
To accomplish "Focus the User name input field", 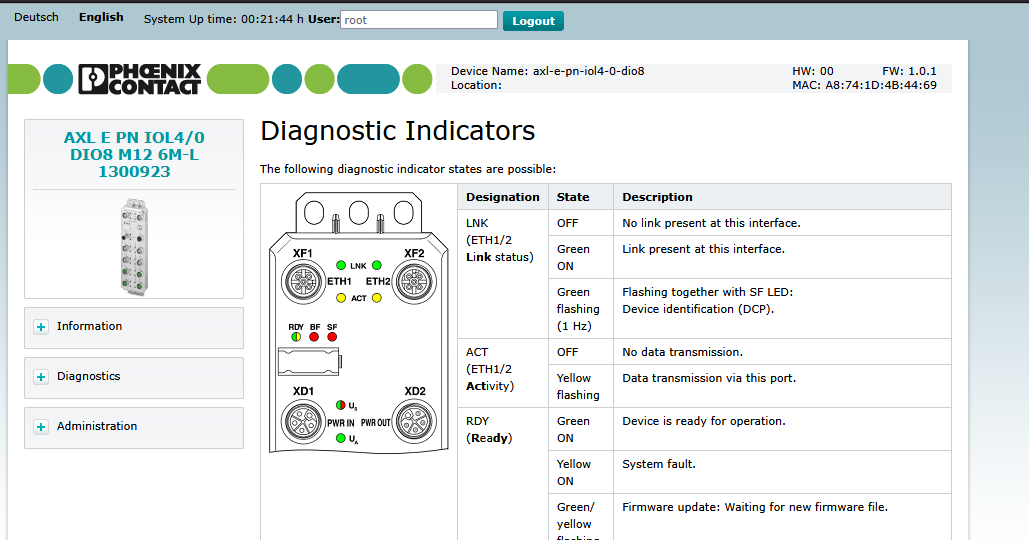I will (x=418, y=20).
